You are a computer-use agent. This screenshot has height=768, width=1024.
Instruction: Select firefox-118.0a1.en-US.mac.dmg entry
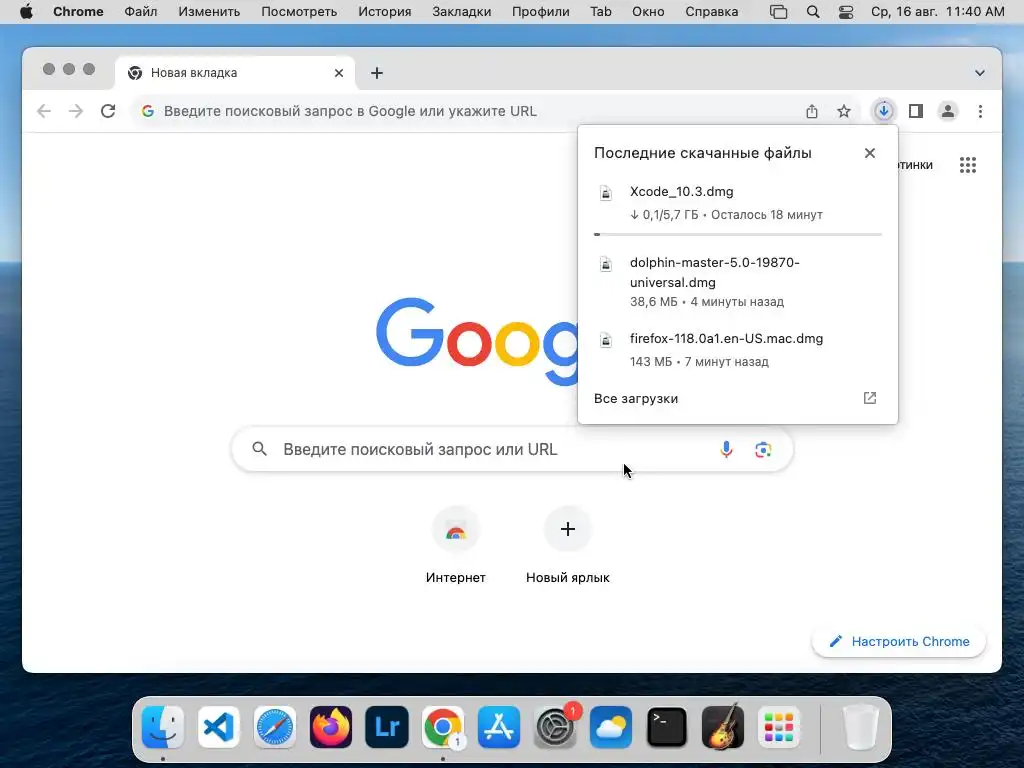[738, 350]
